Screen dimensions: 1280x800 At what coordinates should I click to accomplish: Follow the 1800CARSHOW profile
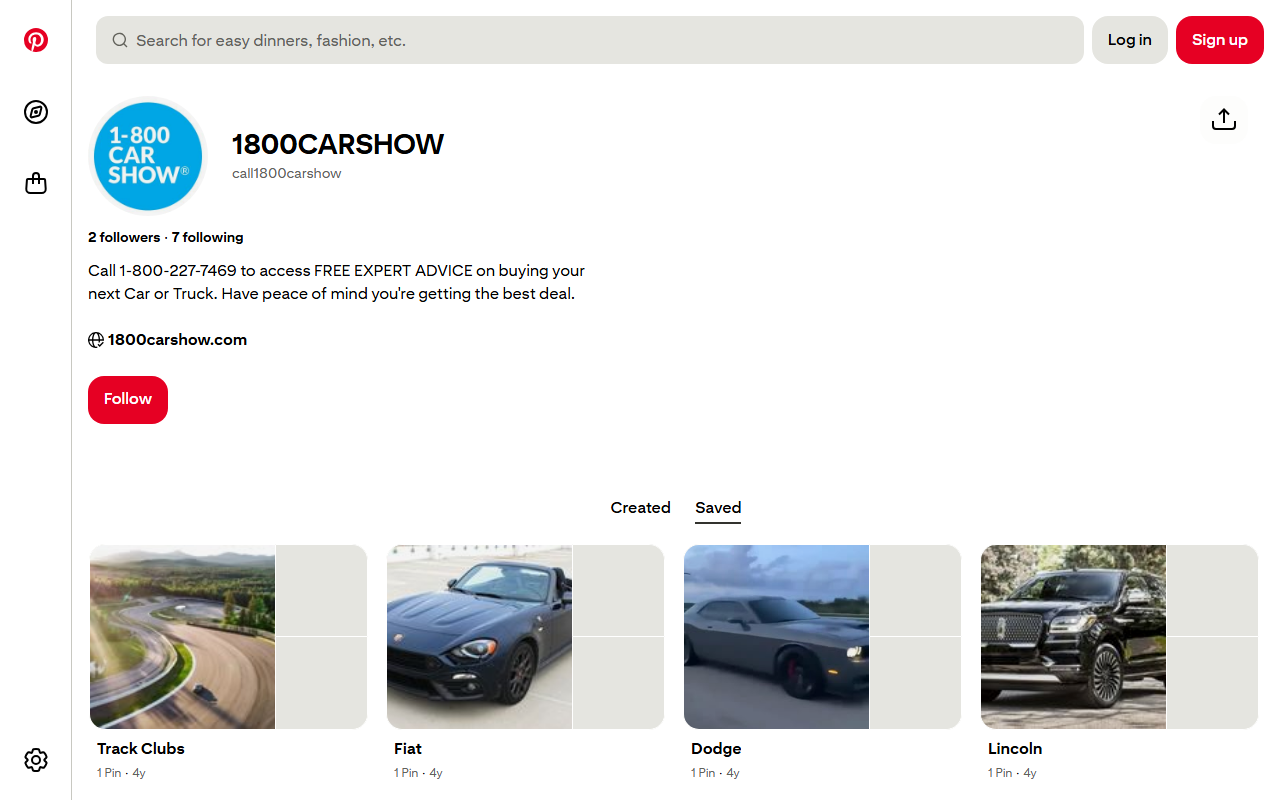click(x=128, y=400)
